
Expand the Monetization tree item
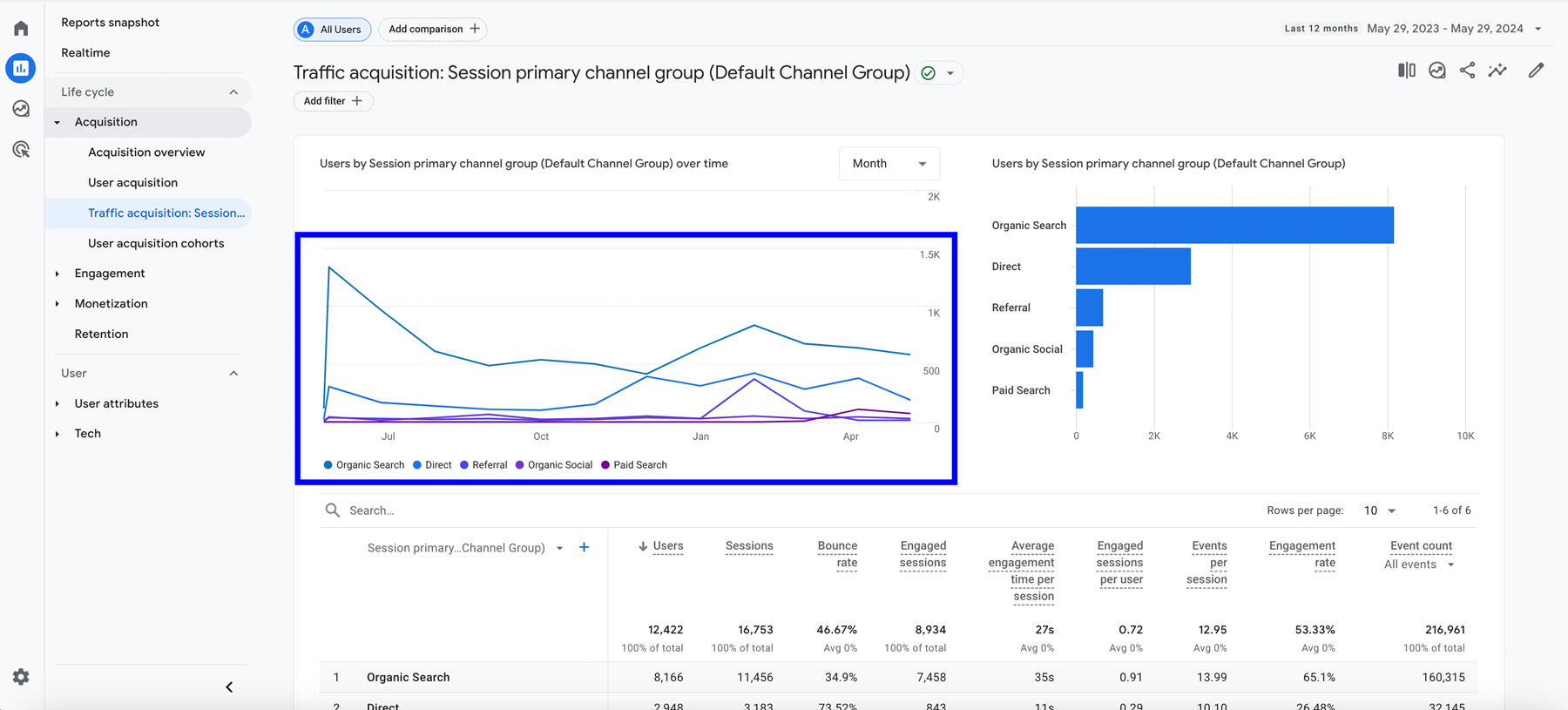[57, 304]
